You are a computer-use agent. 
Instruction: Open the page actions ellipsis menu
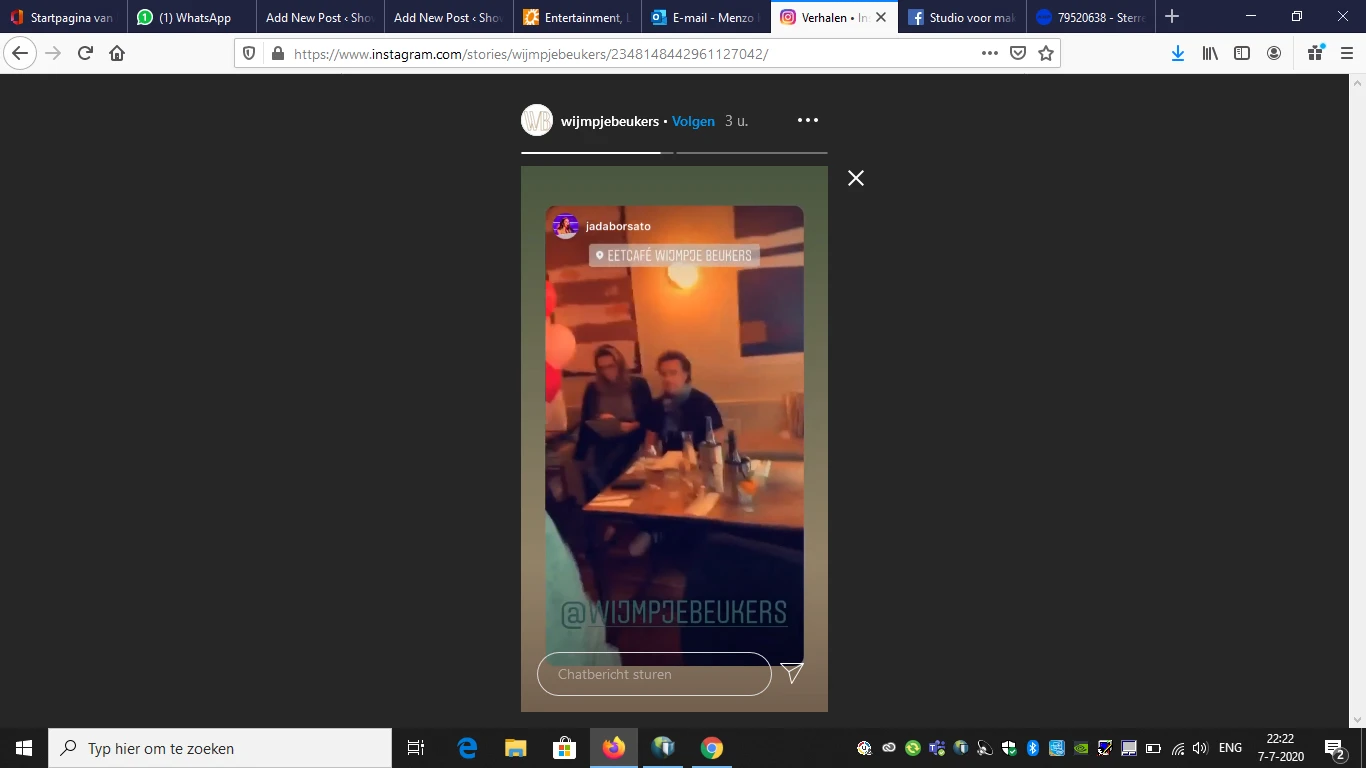coord(989,53)
